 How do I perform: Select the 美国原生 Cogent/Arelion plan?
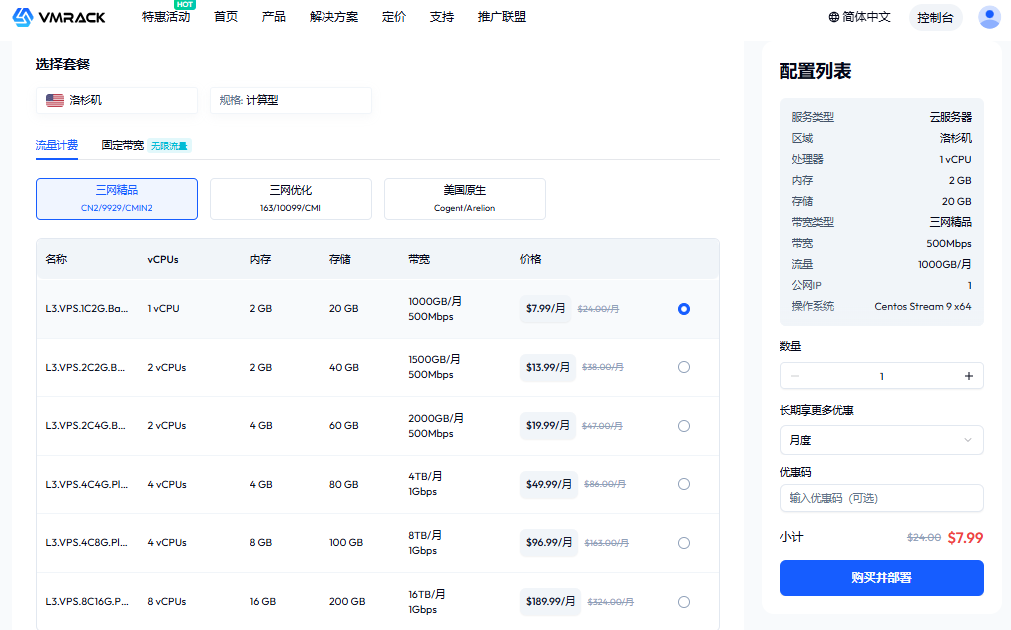point(464,198)
